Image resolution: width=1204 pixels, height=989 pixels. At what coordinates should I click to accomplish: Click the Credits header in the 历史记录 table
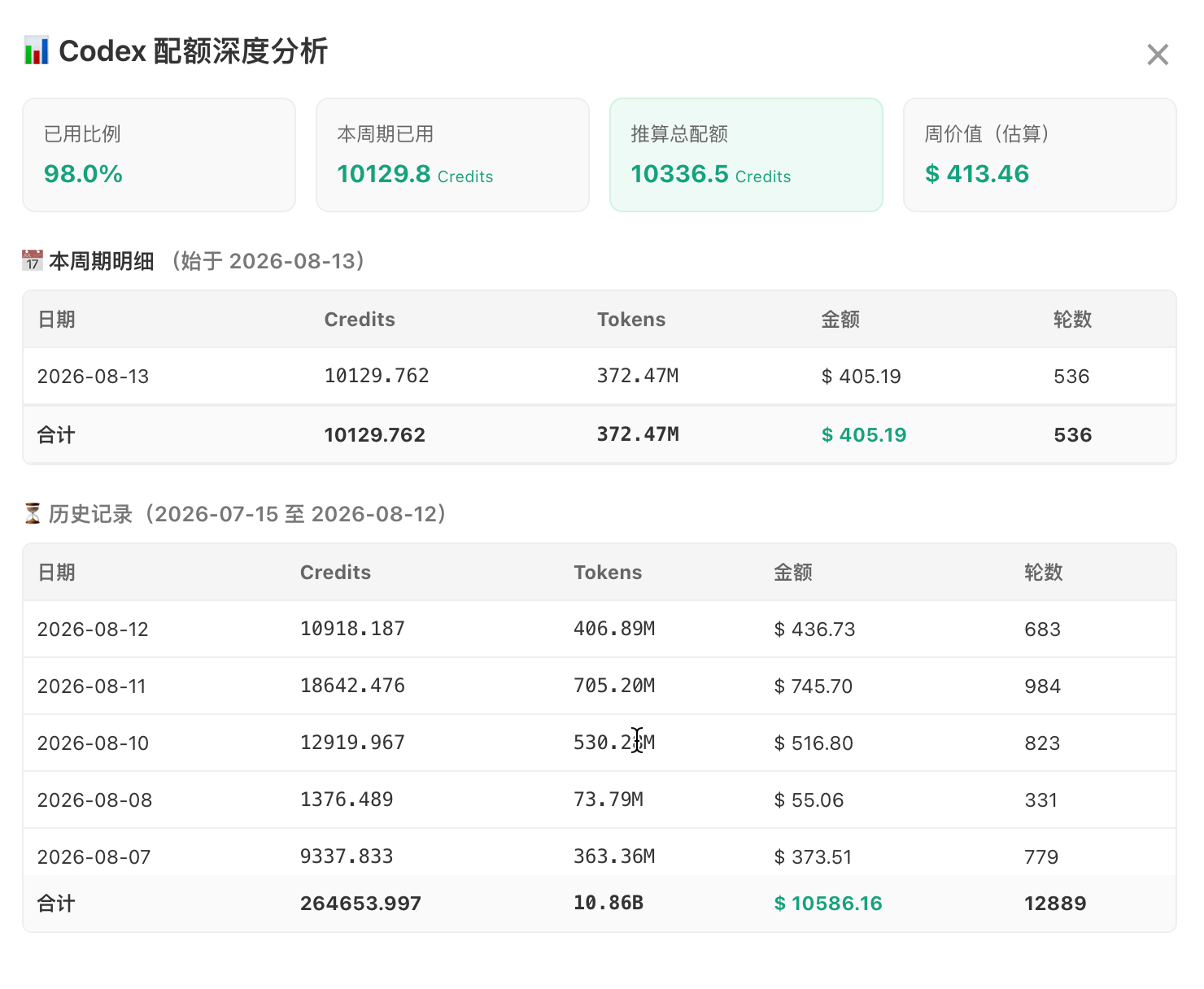tap(335, 573)
